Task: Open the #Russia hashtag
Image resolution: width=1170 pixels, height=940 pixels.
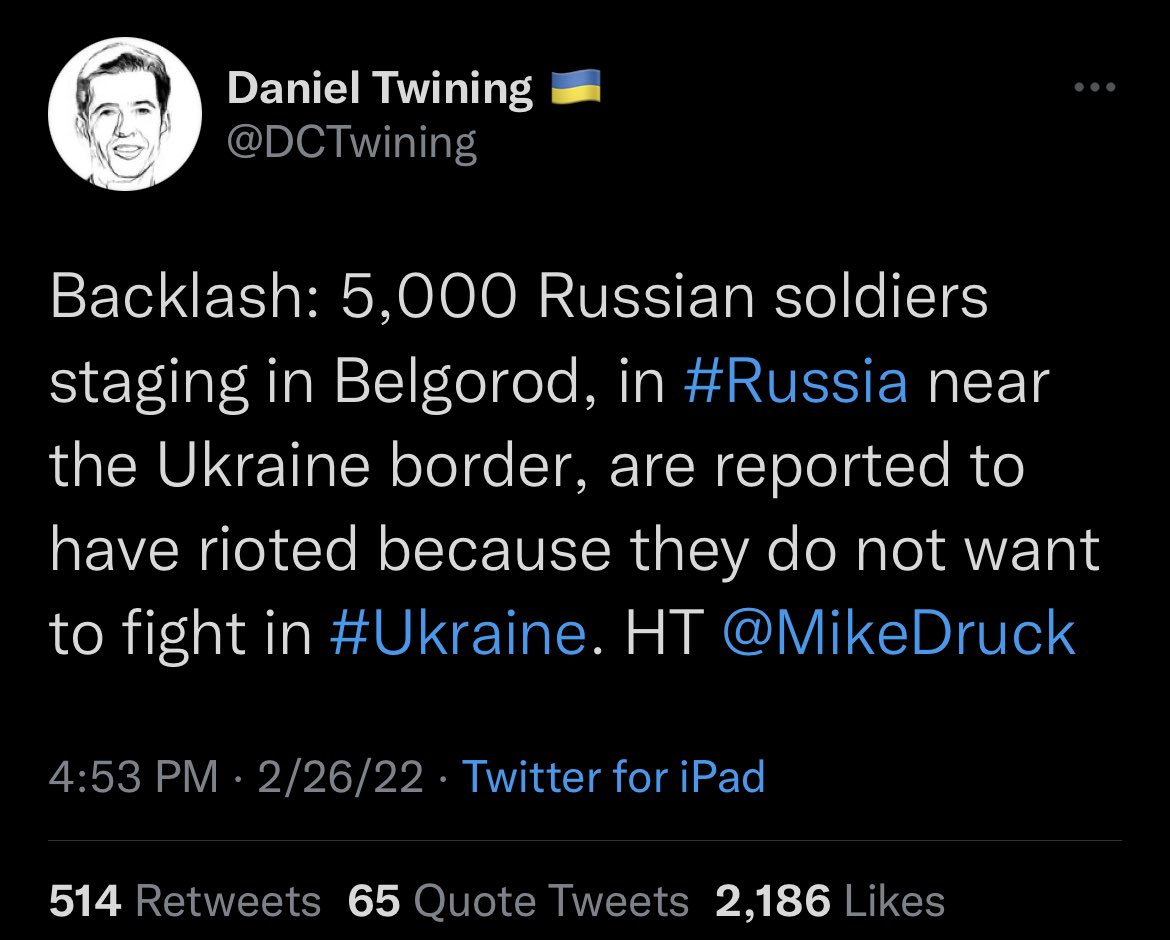Action: click(x=795, y=383)
